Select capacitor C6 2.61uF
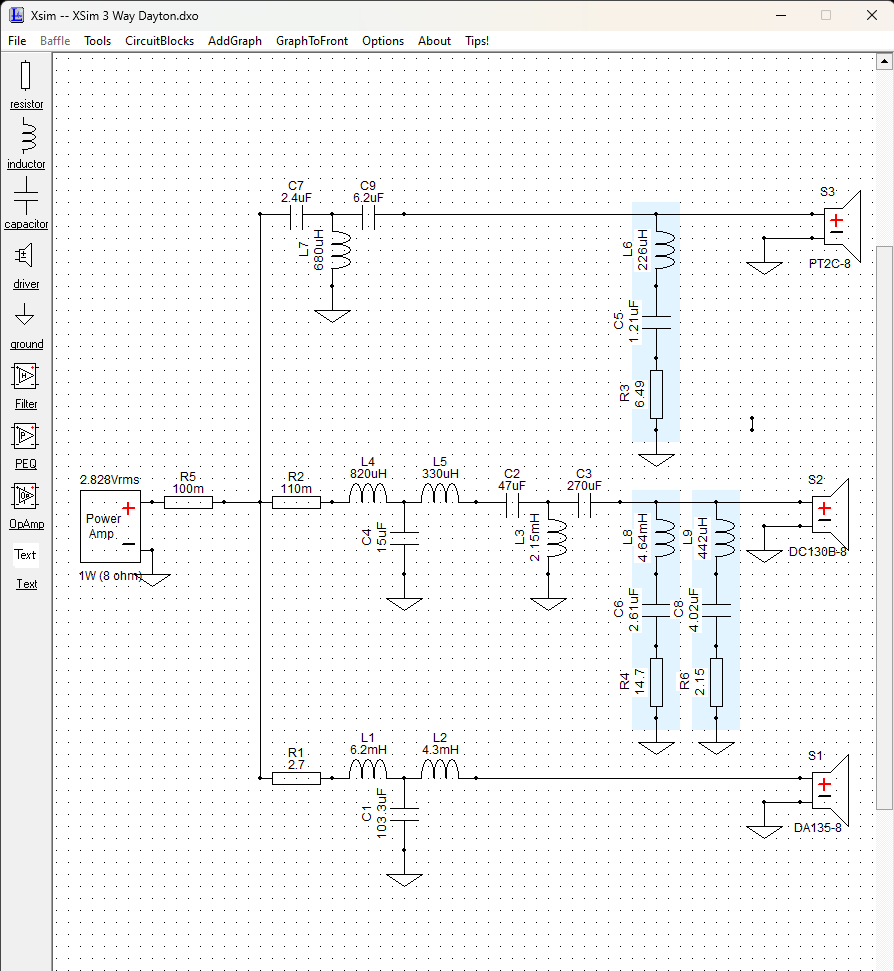 pyautogui.click(x=656, y=610)
